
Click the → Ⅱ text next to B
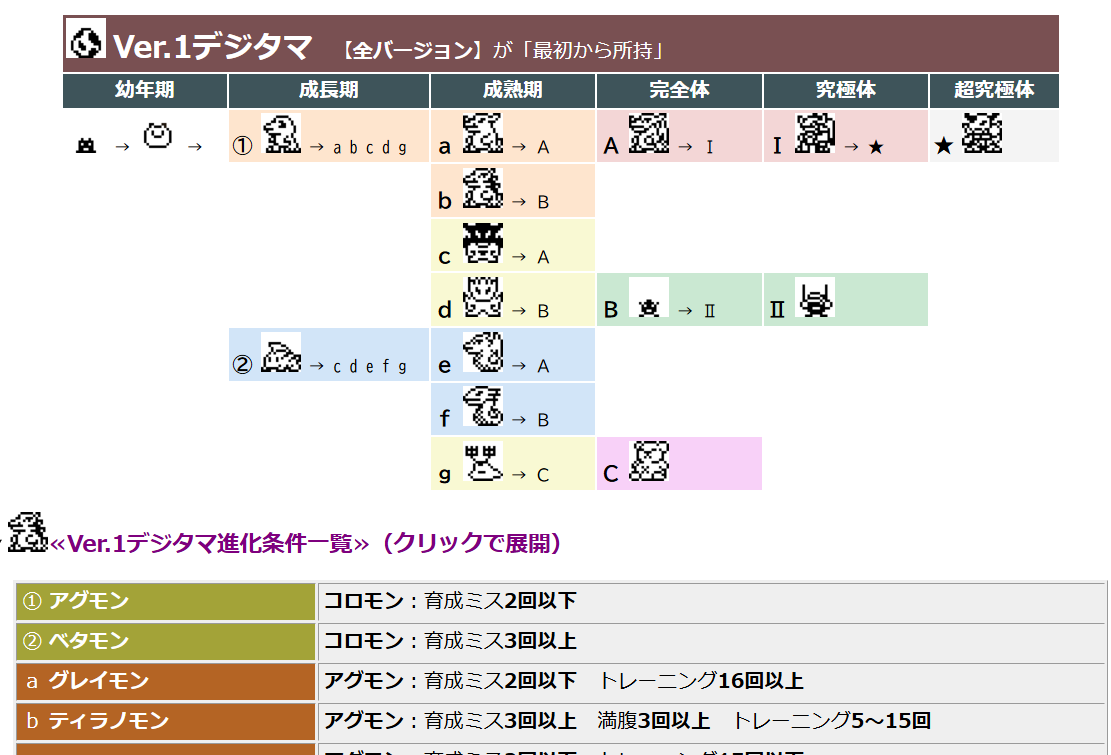point(697,310)
